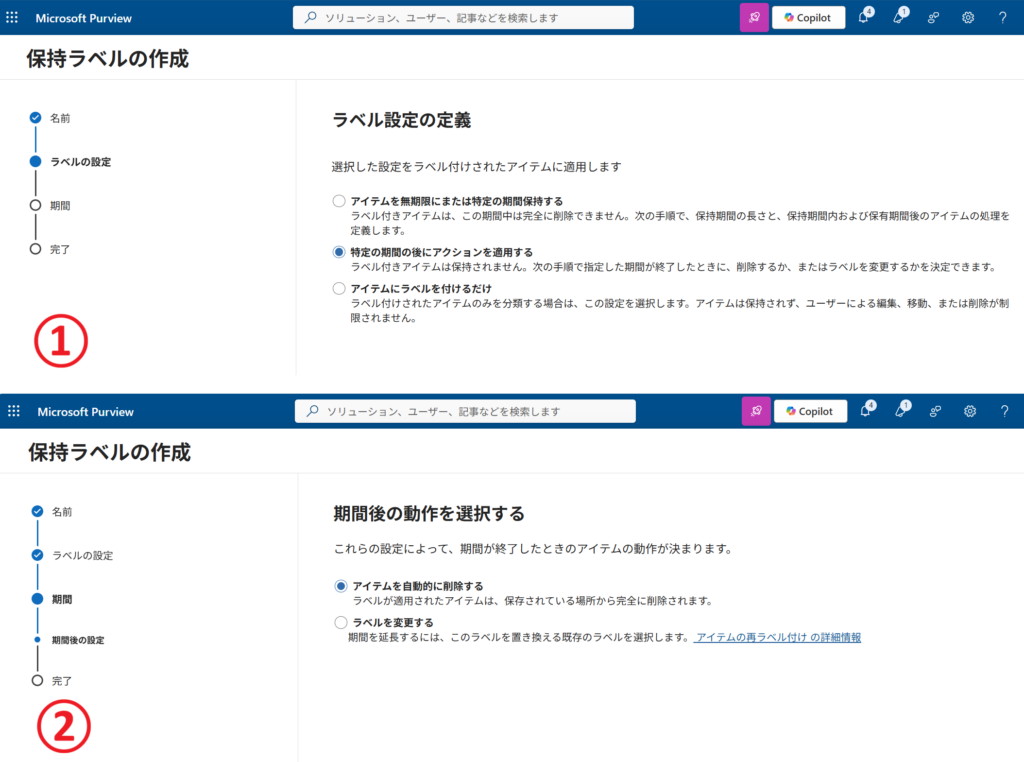The image size is (1024, 762).
Task: Choose アイテムを自動的に削除する radio option
Action: coord(341,586)
